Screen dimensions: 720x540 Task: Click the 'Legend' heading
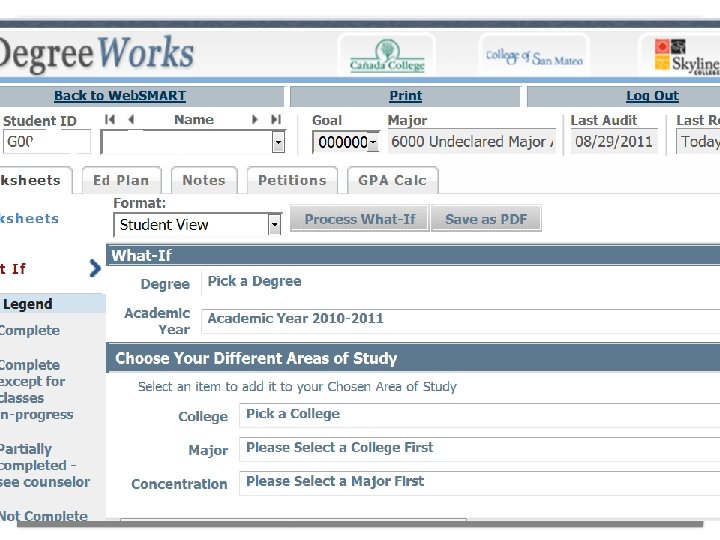28,304
